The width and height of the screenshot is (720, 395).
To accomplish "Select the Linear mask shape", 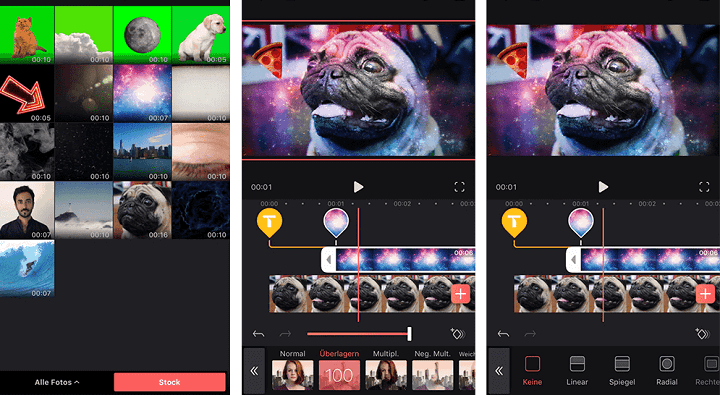I will pyautogui.click(x=577, y=371).
